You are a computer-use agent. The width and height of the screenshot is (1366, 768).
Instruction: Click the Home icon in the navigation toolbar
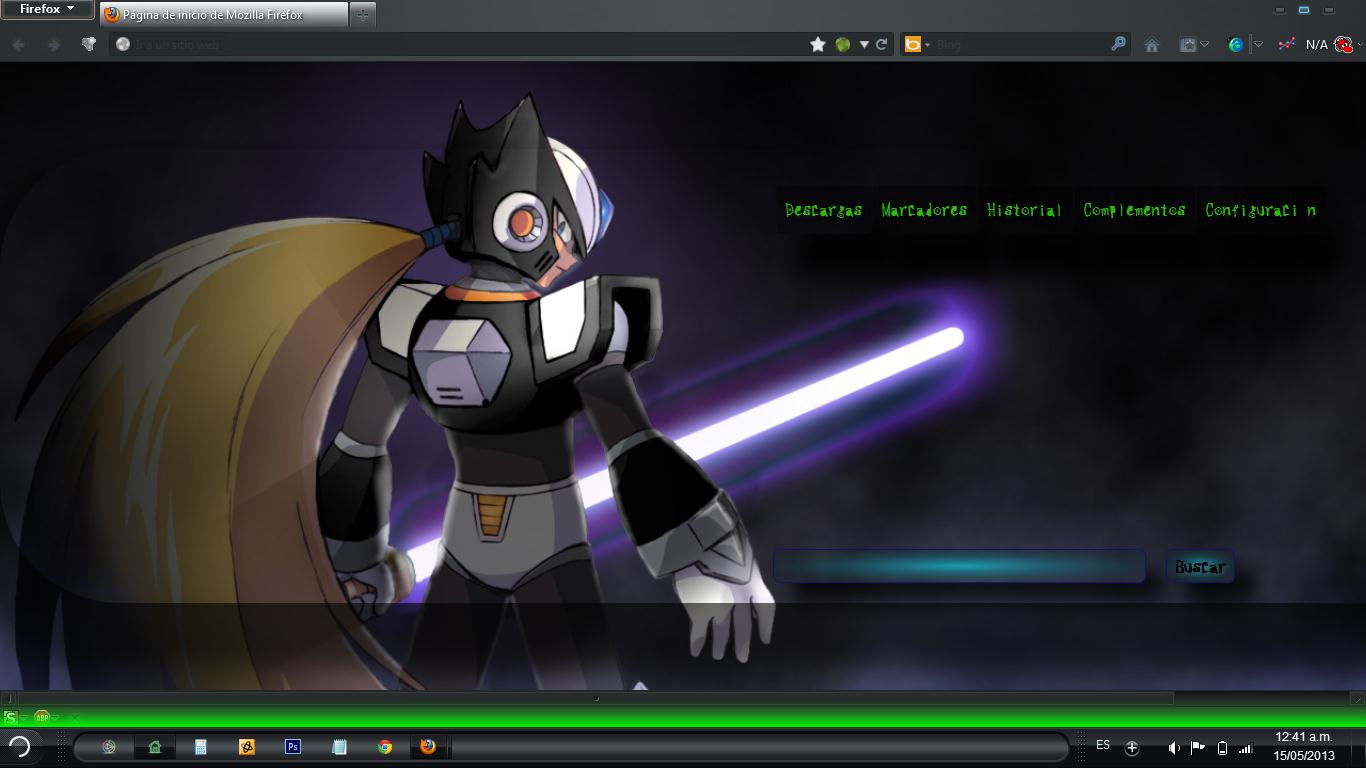pos(1152,44)
